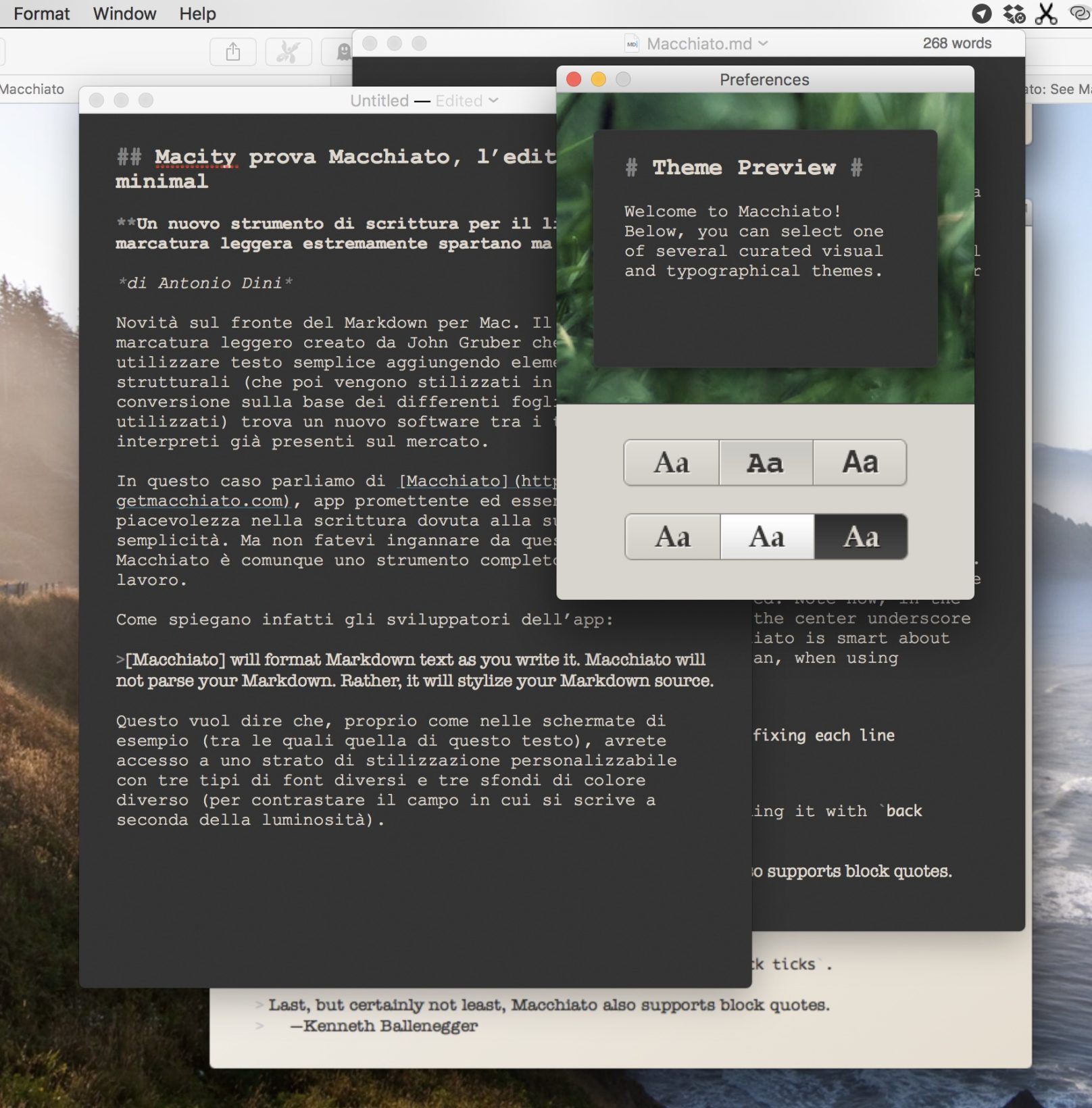The height and width of the screenshot is (1108, 1092).
Task: Click the 'Macity' word in the Untitled heading
Action: coord(195,157)
